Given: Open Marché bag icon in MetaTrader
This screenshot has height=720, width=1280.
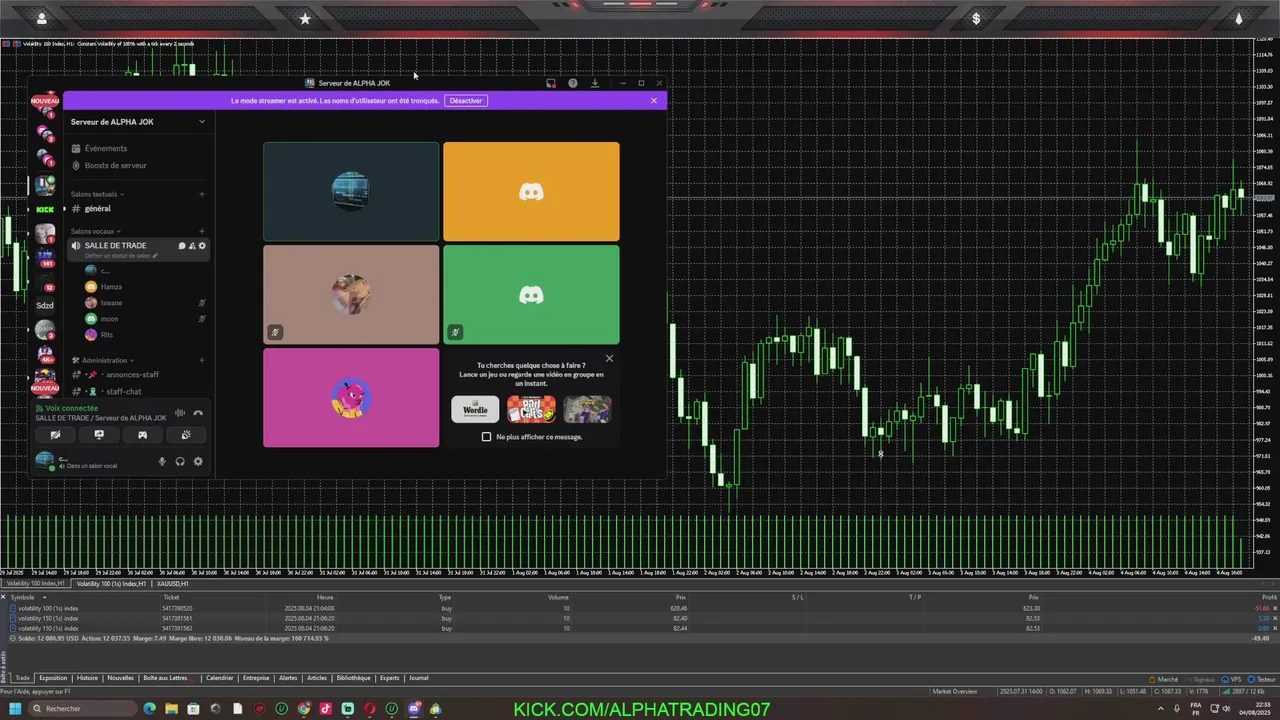Looking at the screenshot, I should [x=1163, y=679].
